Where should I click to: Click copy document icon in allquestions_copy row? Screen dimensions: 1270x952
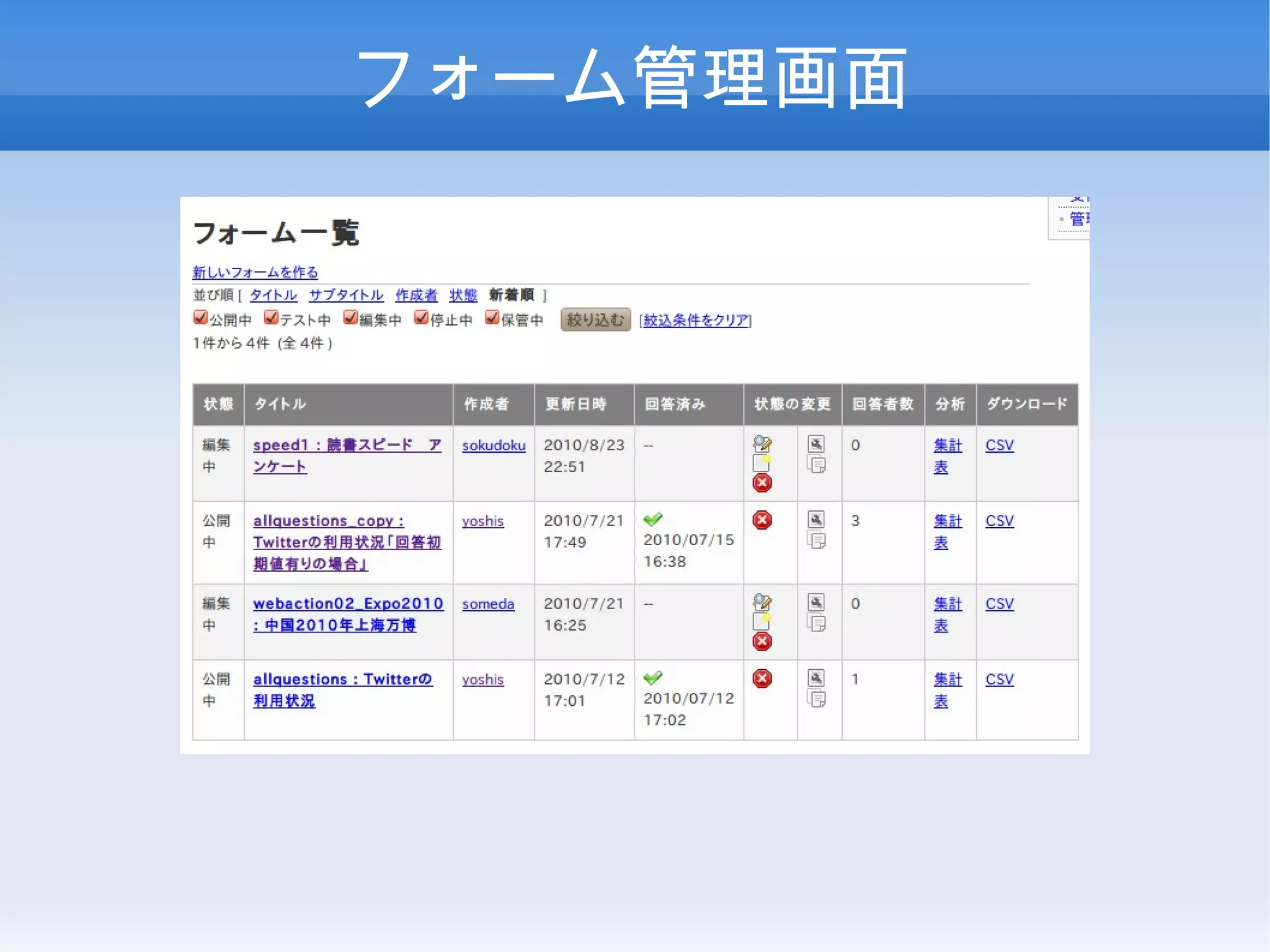[x=816, y=540]
